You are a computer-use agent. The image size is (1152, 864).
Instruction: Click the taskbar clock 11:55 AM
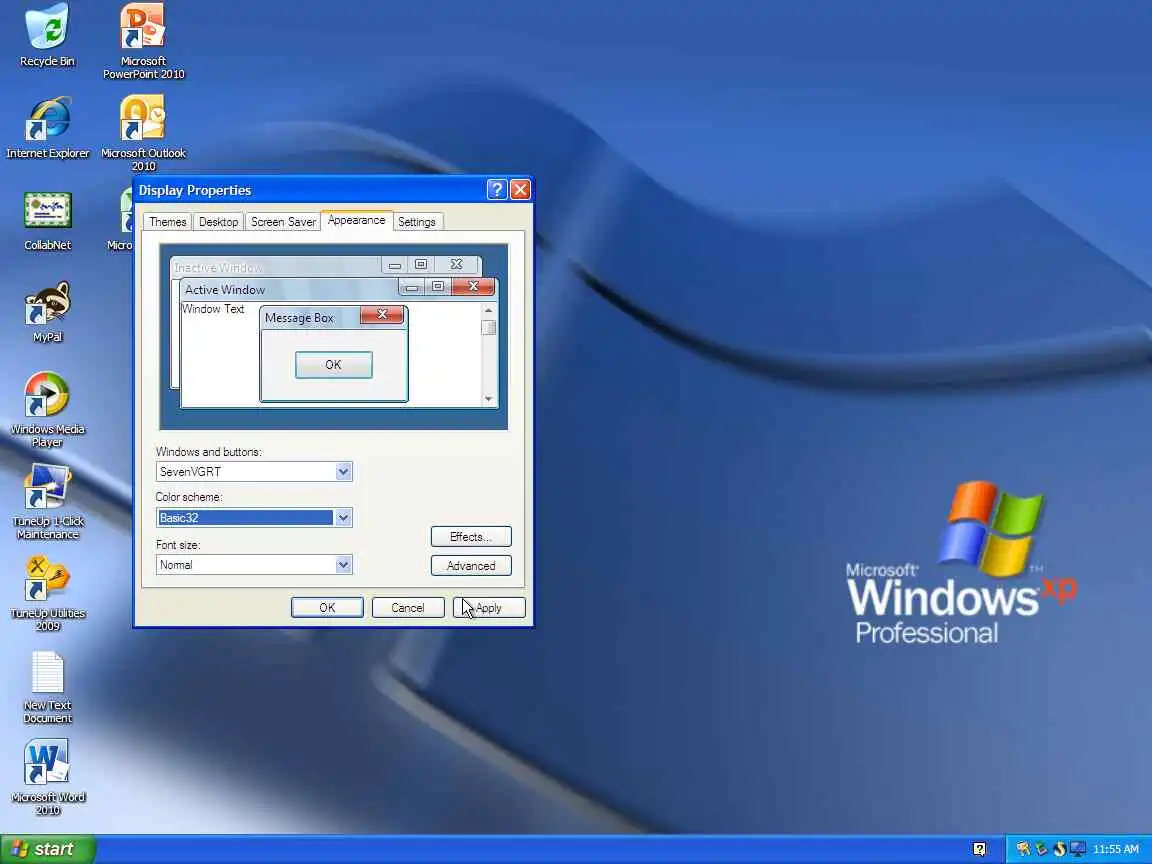1115,849
